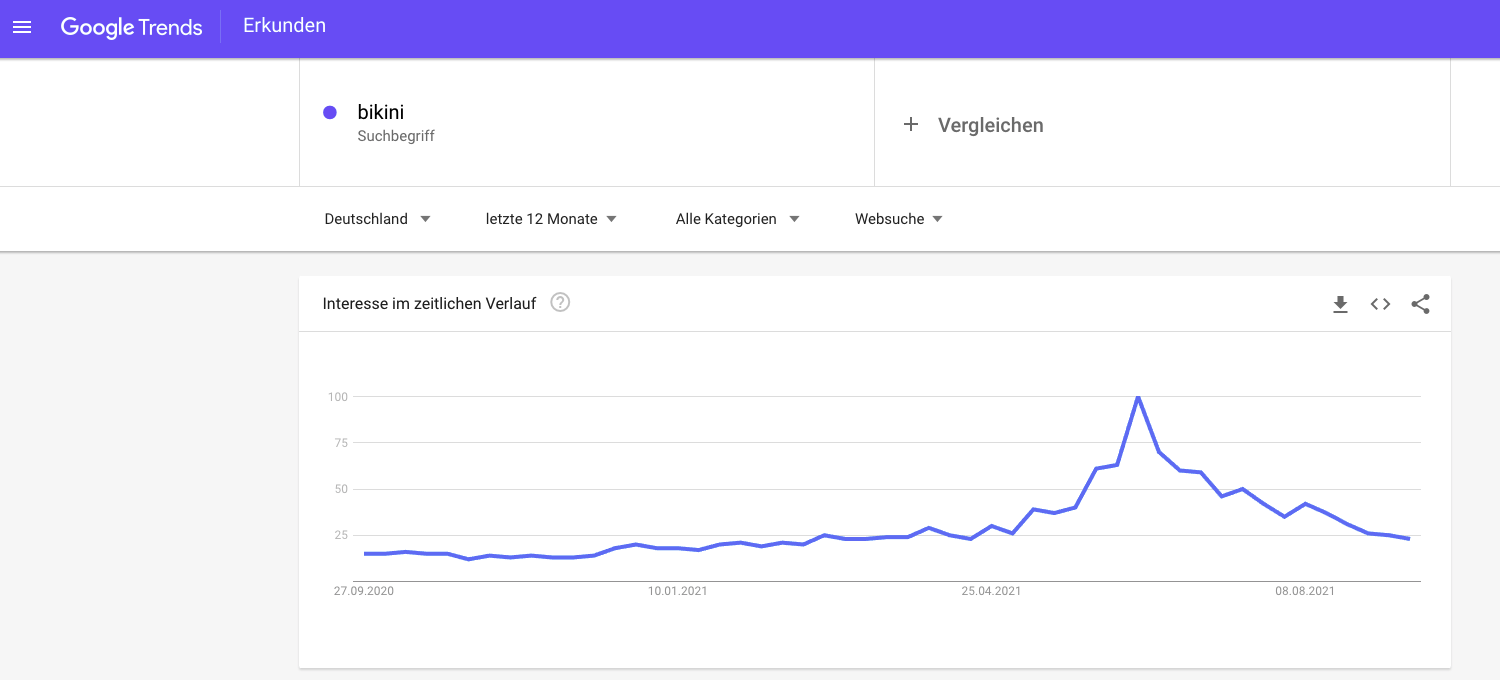Image resolution: width=1500 pixels, height=680 pixels.
Task: Click the Google Trends logo
Action: pos(132,27)
